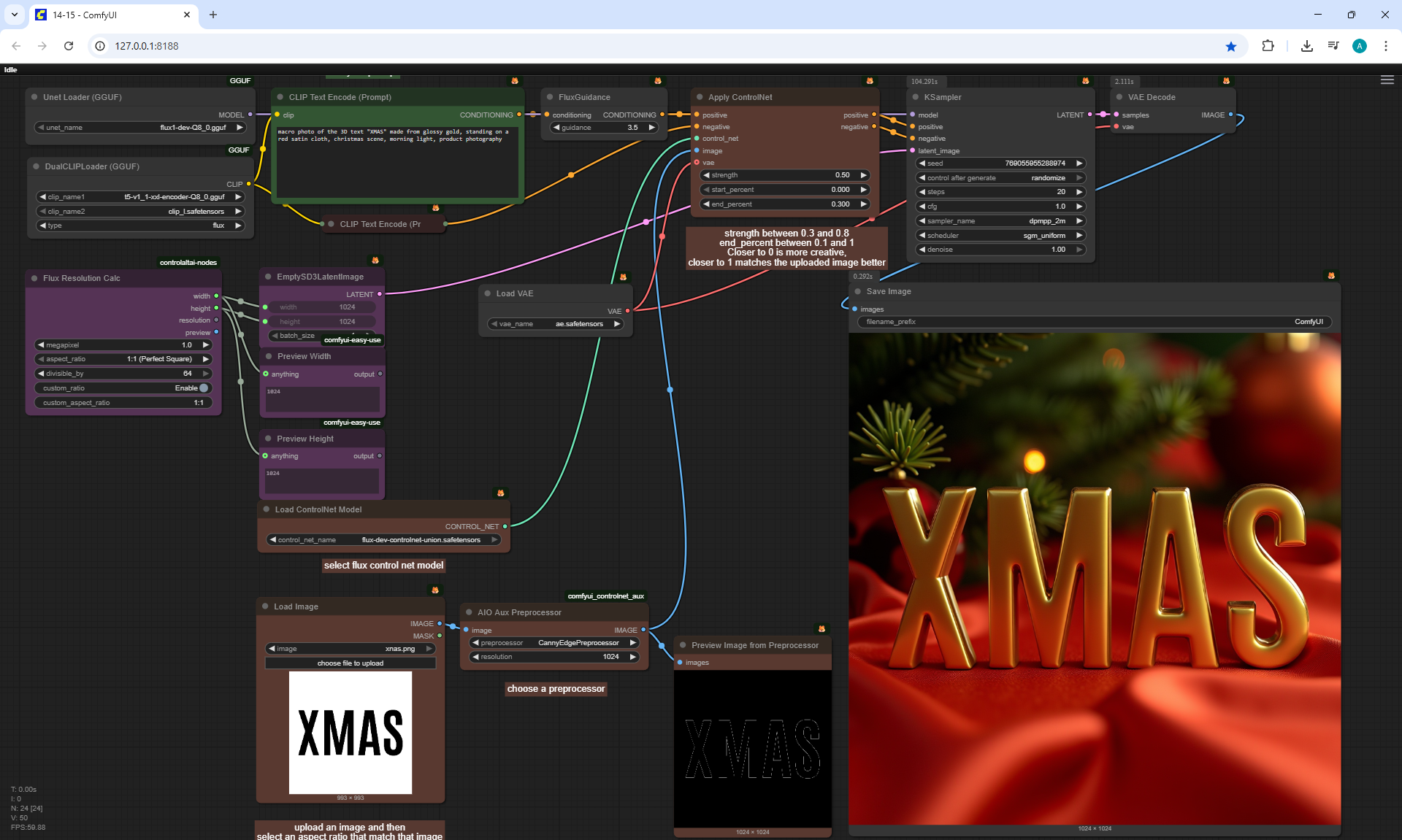The height and width of the screenshot is (840, 1402).
Task: Open a new browser tab
Action: (x=213, y=15)
